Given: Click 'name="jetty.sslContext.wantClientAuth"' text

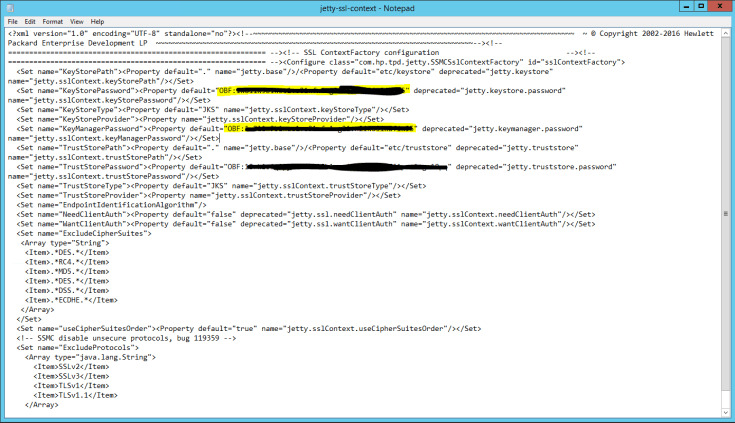Looking at the screenshot, I should coord(481,224).
